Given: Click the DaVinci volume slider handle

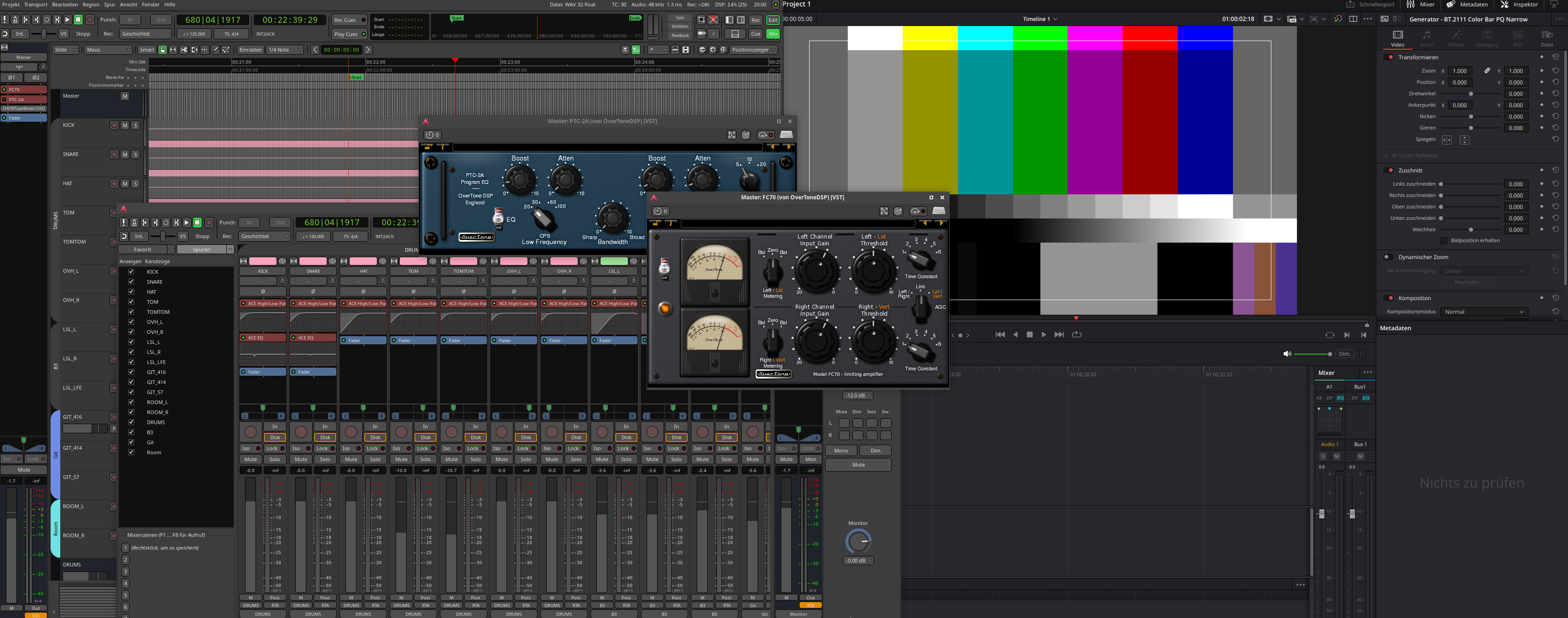Looking at the screenshot, I should click(x=1330, y=354).
